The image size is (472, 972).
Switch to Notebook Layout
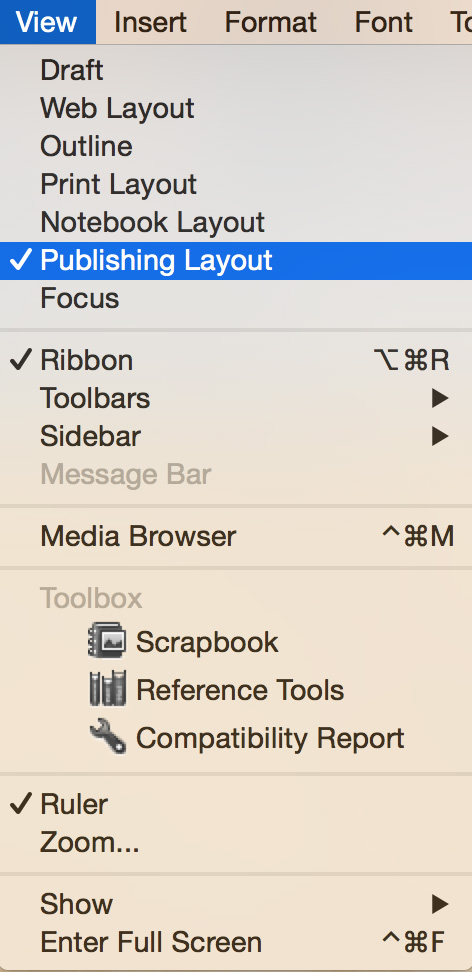236,223
